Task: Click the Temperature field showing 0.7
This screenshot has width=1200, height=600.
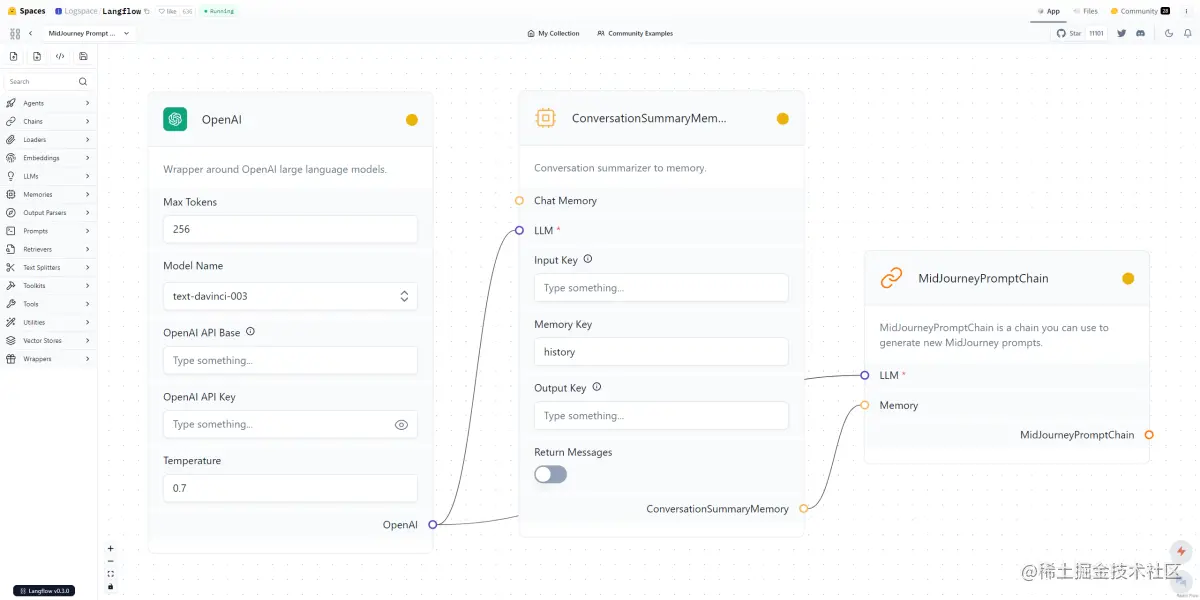Action: pos(290,488)
